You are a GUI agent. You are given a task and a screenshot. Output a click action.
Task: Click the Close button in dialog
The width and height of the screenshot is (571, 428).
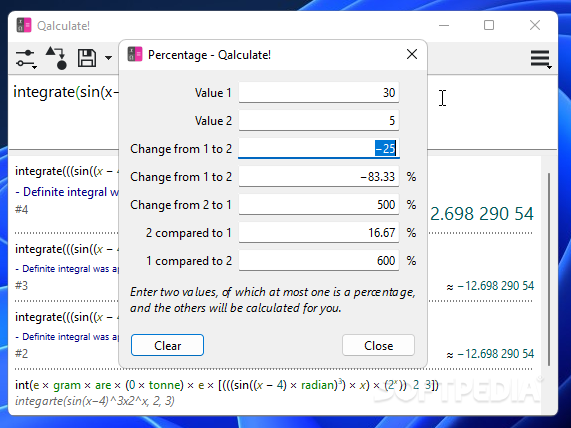pyautogui.click(x=378, y=345)
